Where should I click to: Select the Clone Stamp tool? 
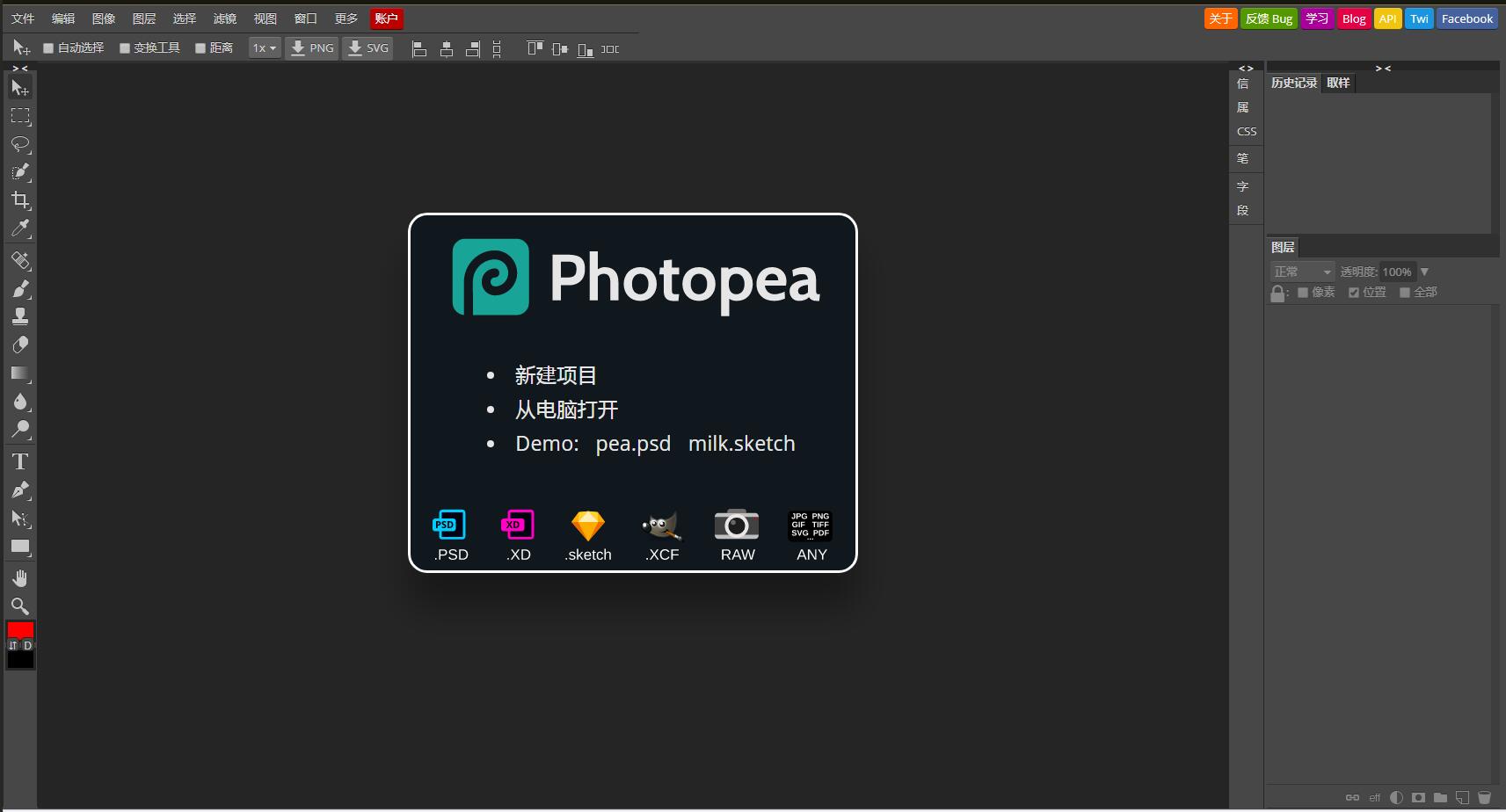click(19, 316)
